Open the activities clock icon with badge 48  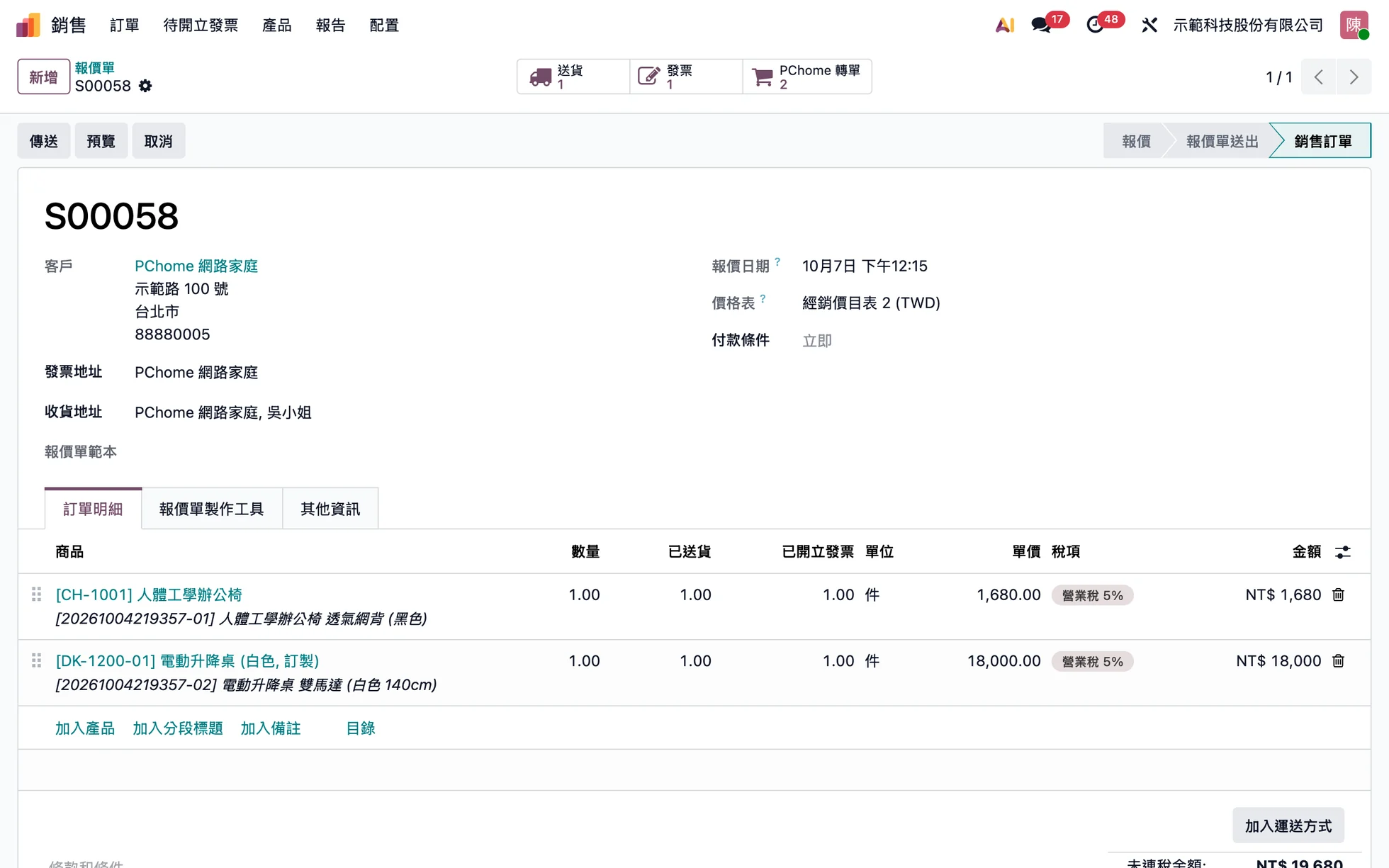1096,26
